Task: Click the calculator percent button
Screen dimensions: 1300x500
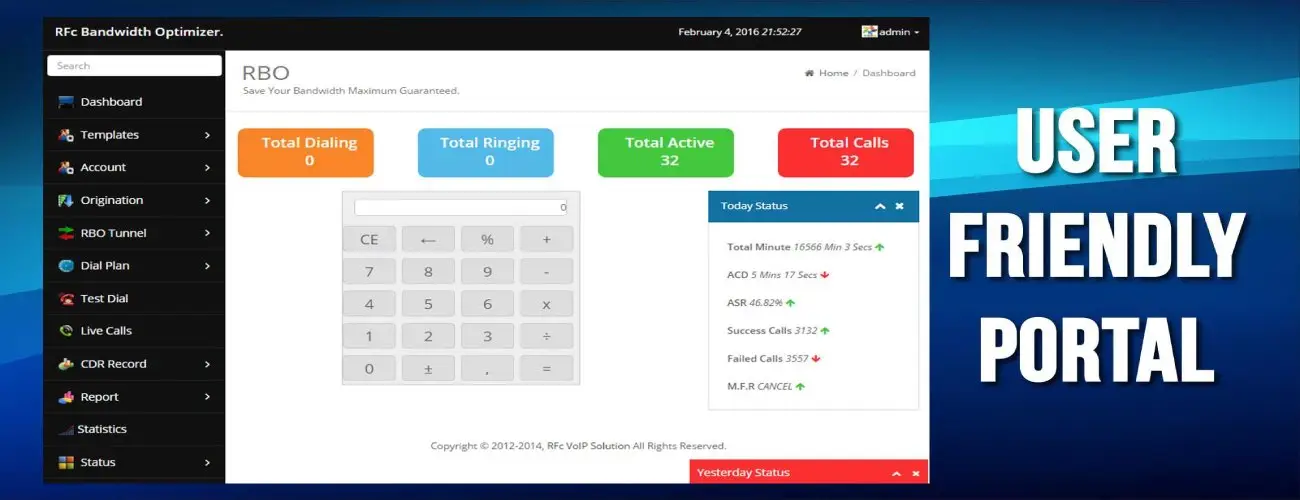Action: 487,239
